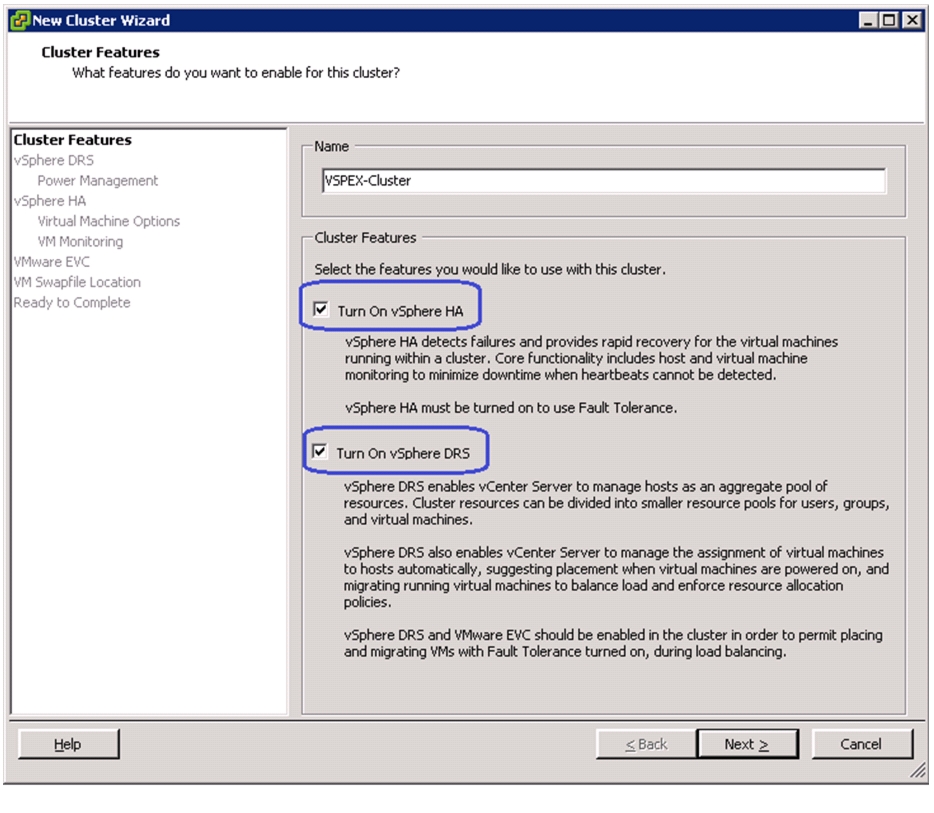The height and width of the screenshot is (813, 934).
Task: Click the Cancel button
Action: tap(861, 744)
